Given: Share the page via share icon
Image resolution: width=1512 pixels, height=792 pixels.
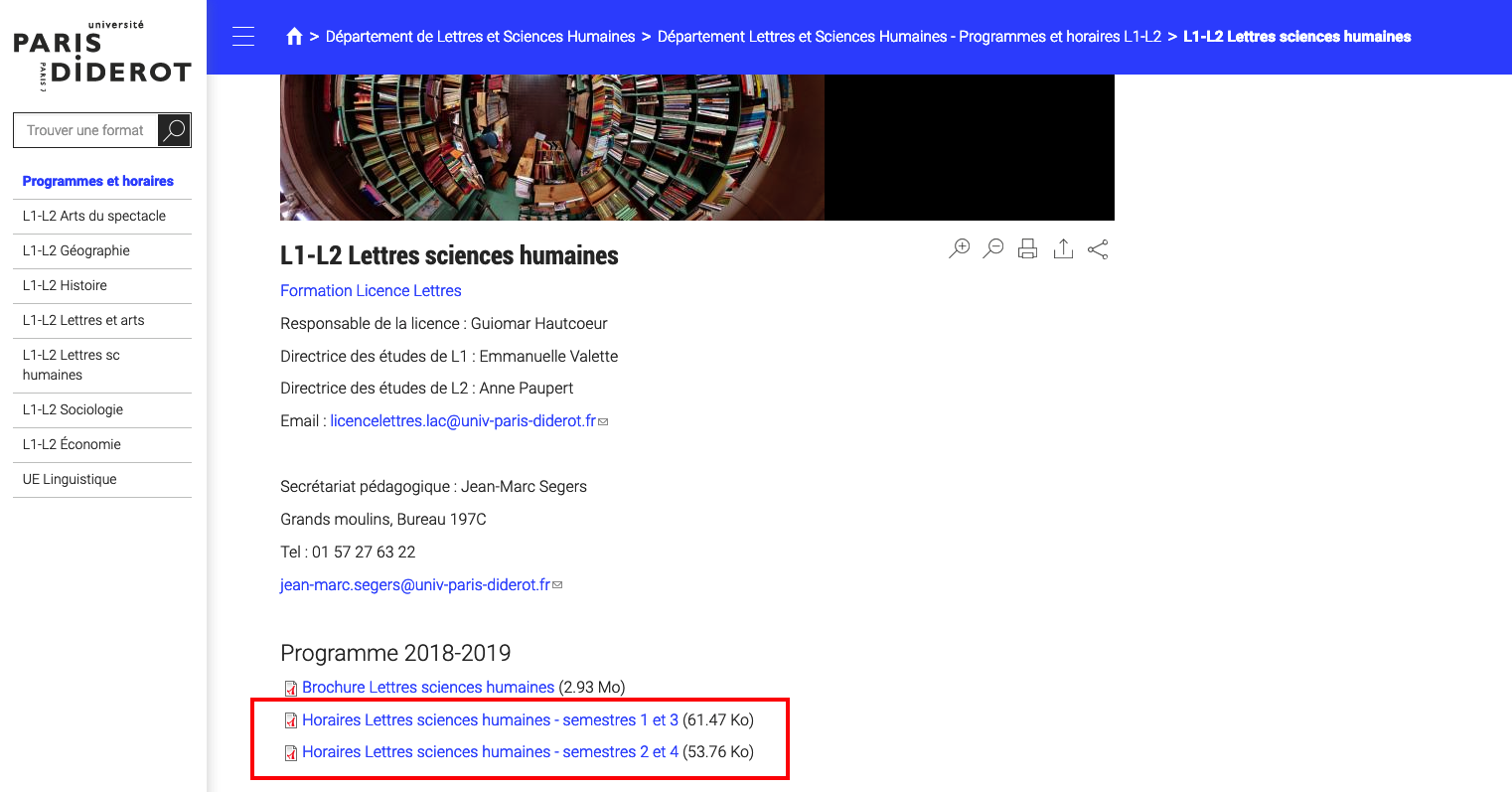Looking at the screenshot, I should 1098,248.
